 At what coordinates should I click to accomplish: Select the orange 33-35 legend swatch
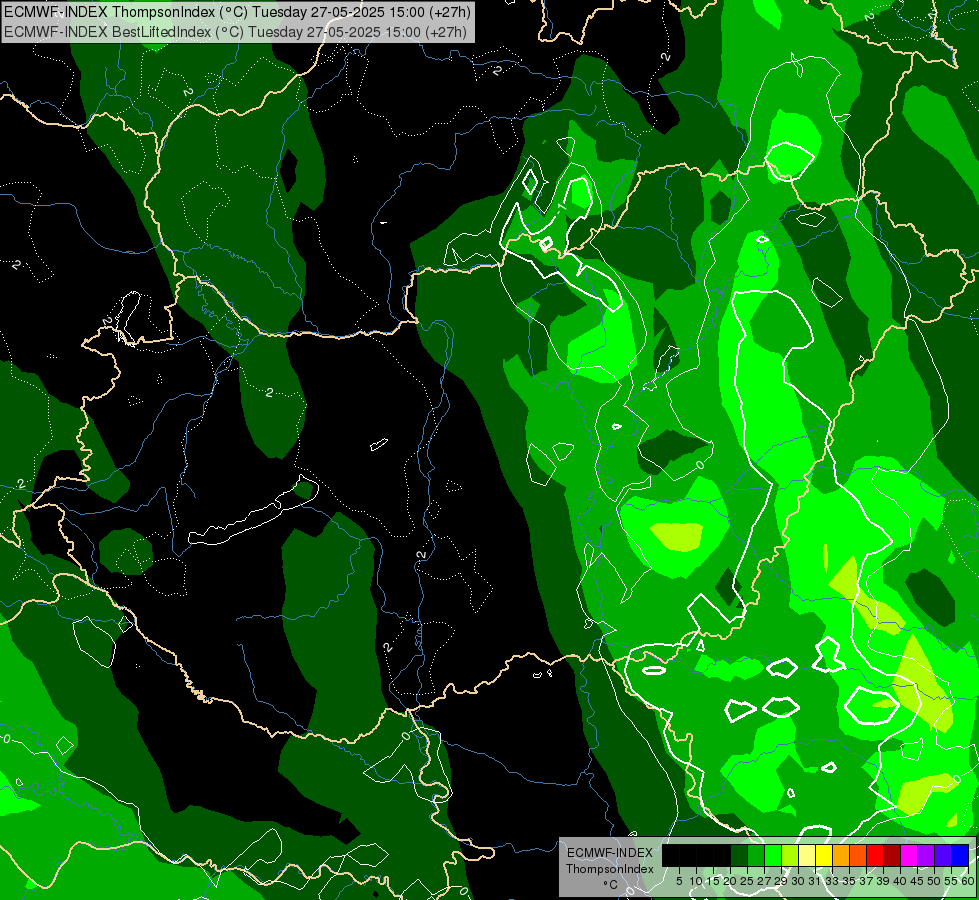click(x=841, y=855)
